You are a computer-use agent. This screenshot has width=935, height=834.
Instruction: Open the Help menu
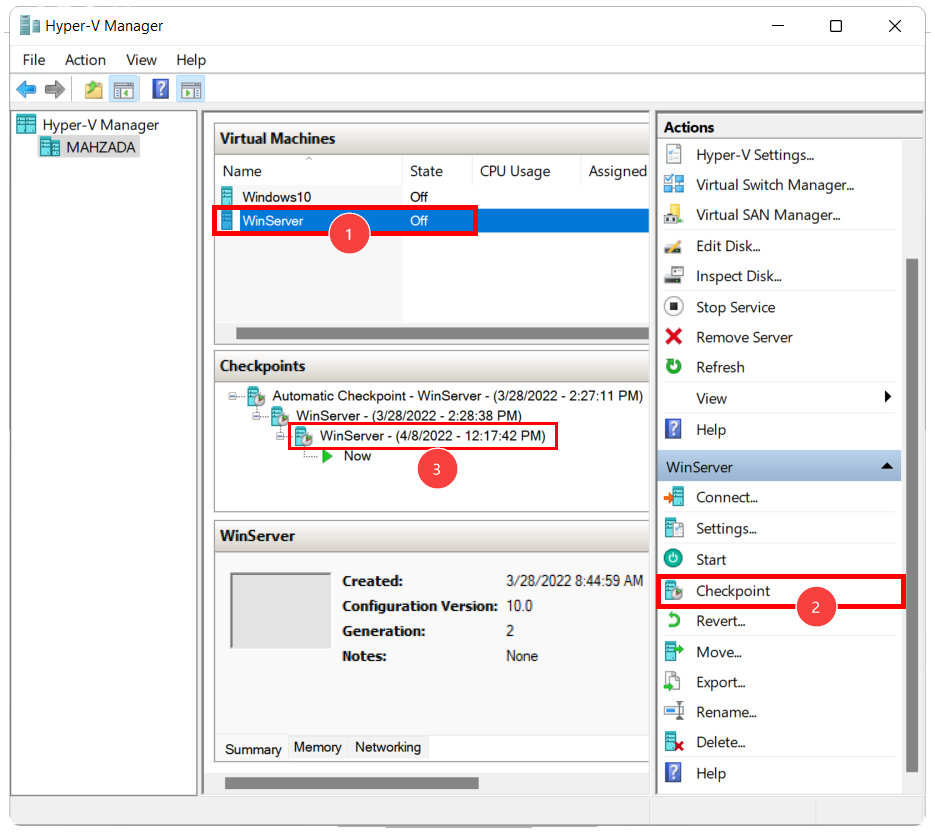(191, 60)
